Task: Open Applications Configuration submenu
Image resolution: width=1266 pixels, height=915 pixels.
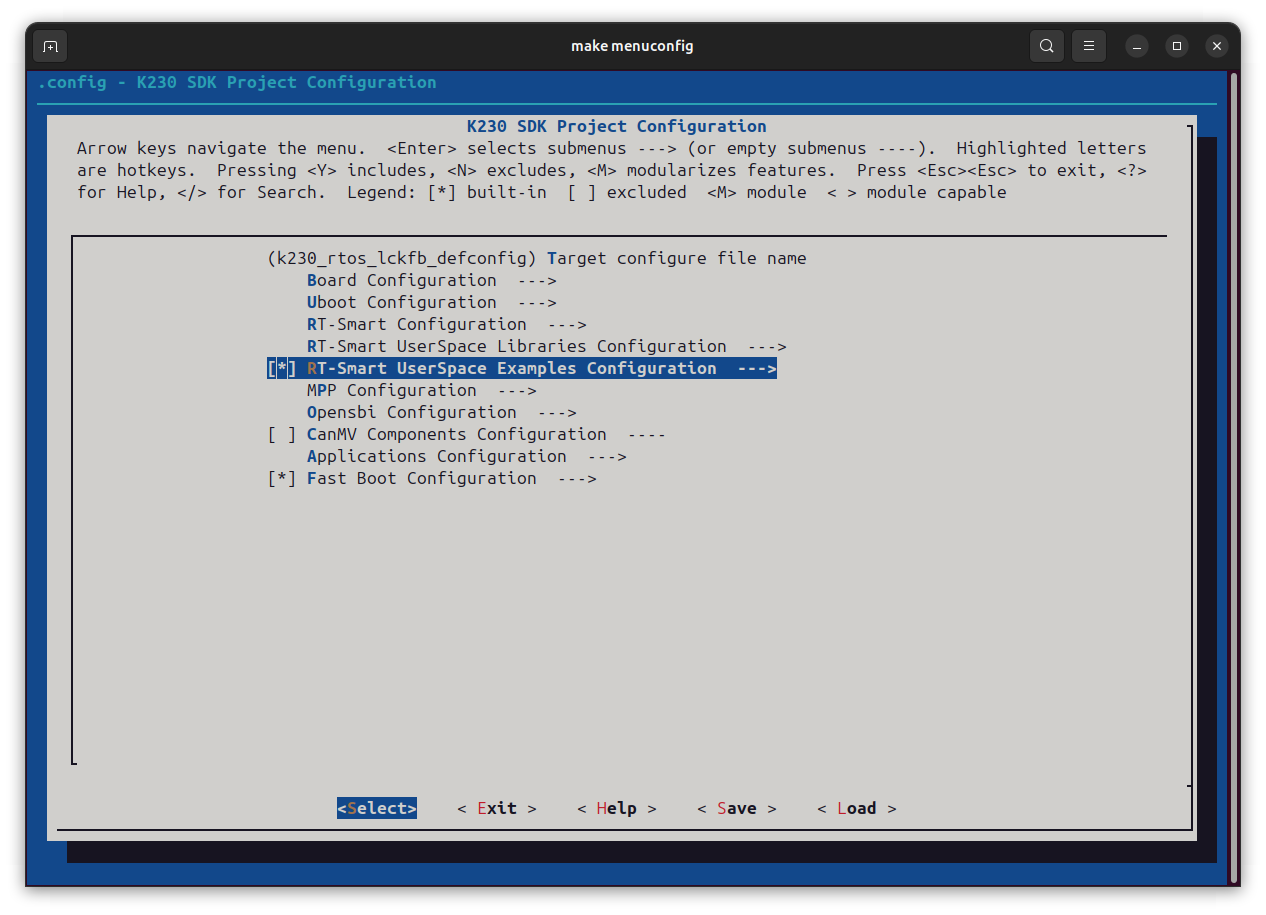Action: point(466,456)
